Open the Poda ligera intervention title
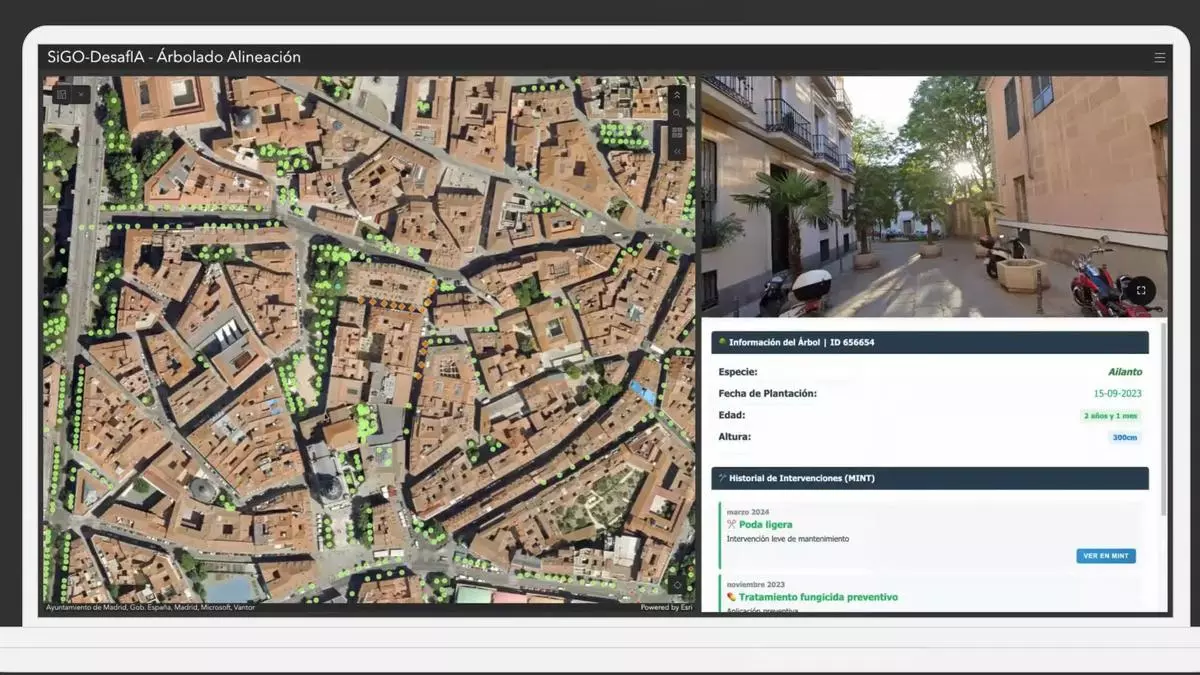This screenshot has height=675, width=1200. 765,524
